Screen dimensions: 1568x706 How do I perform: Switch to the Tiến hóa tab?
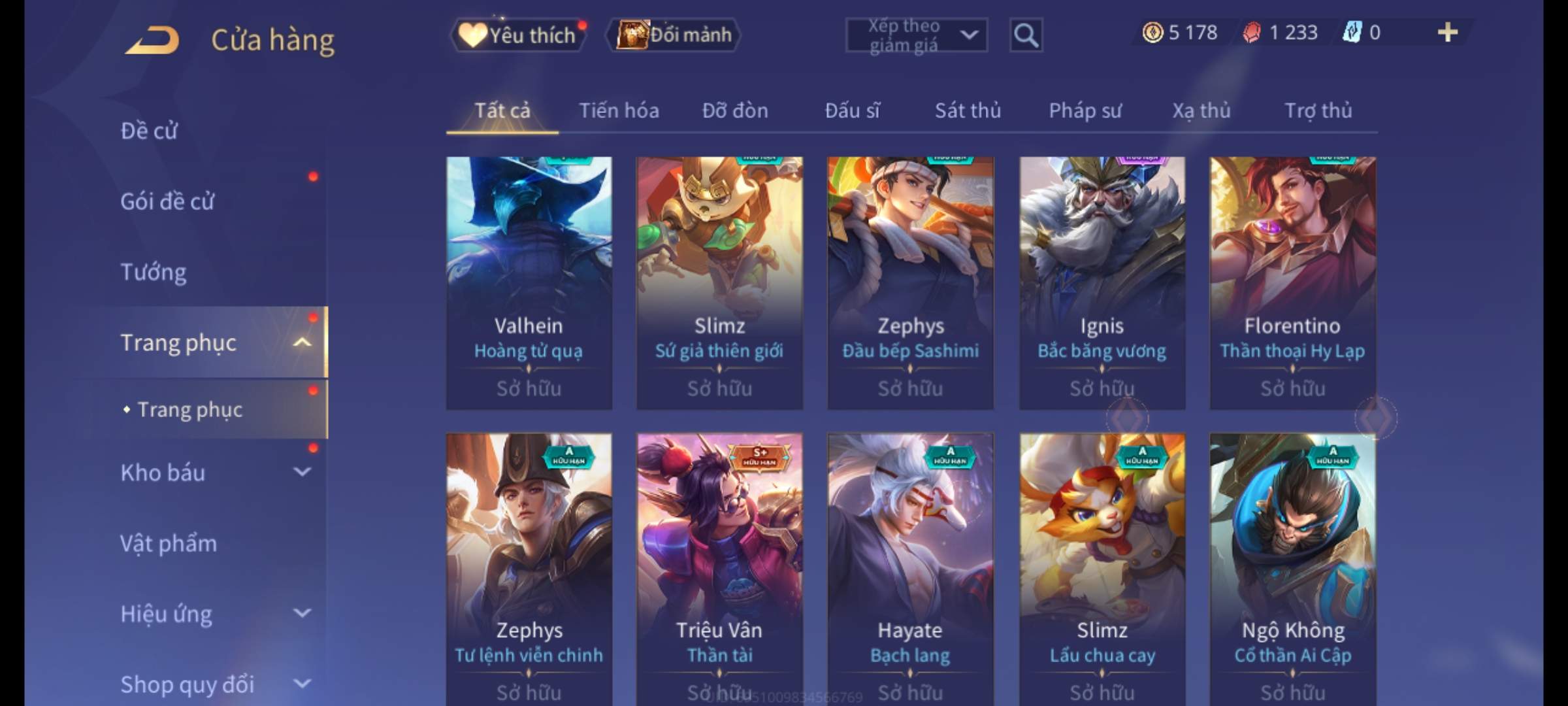(619, 111)
